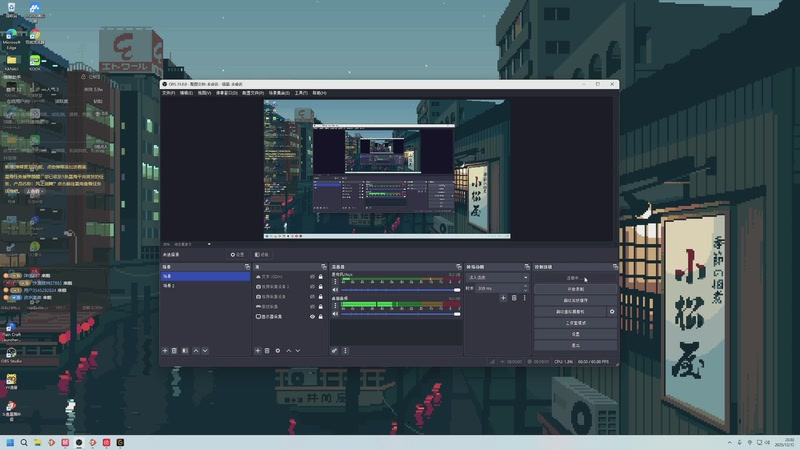Open audio mixer bottom three-dot menu
Image resolution: width=800 pixels, height=450 pixels.
tap(345, 351)
